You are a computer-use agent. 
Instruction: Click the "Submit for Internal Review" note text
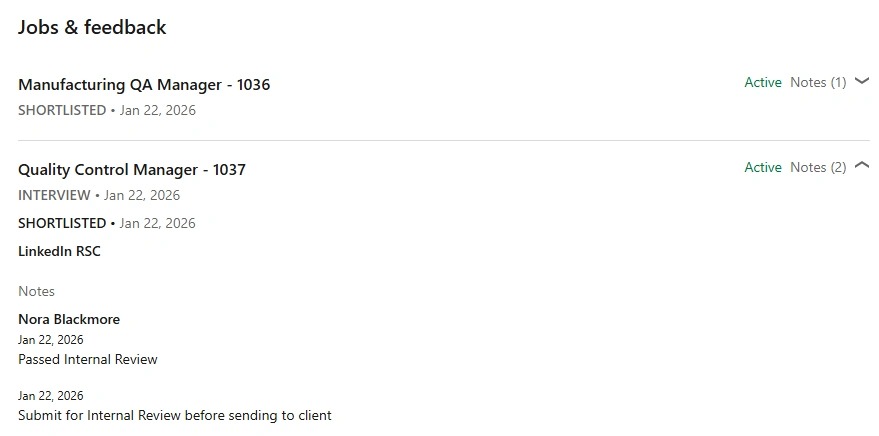pos(175,415)
